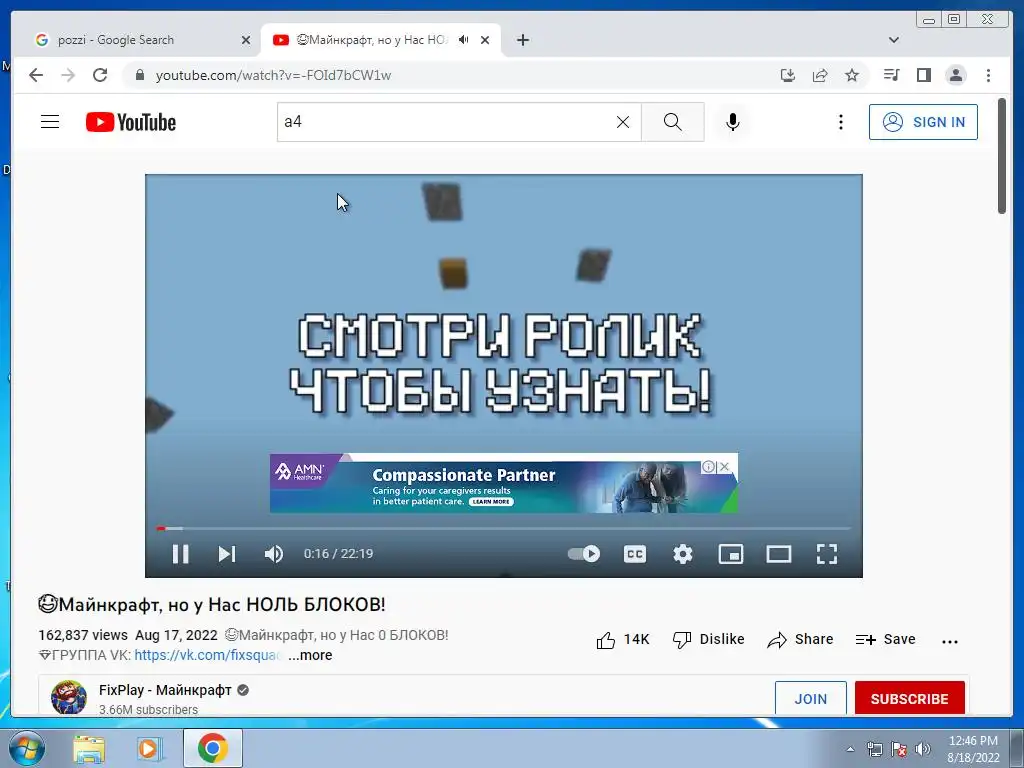Screen dimensions: 1024x768
Task: Launch media player from taskbar
Action: pyautogui.click(x=149, y=748)
